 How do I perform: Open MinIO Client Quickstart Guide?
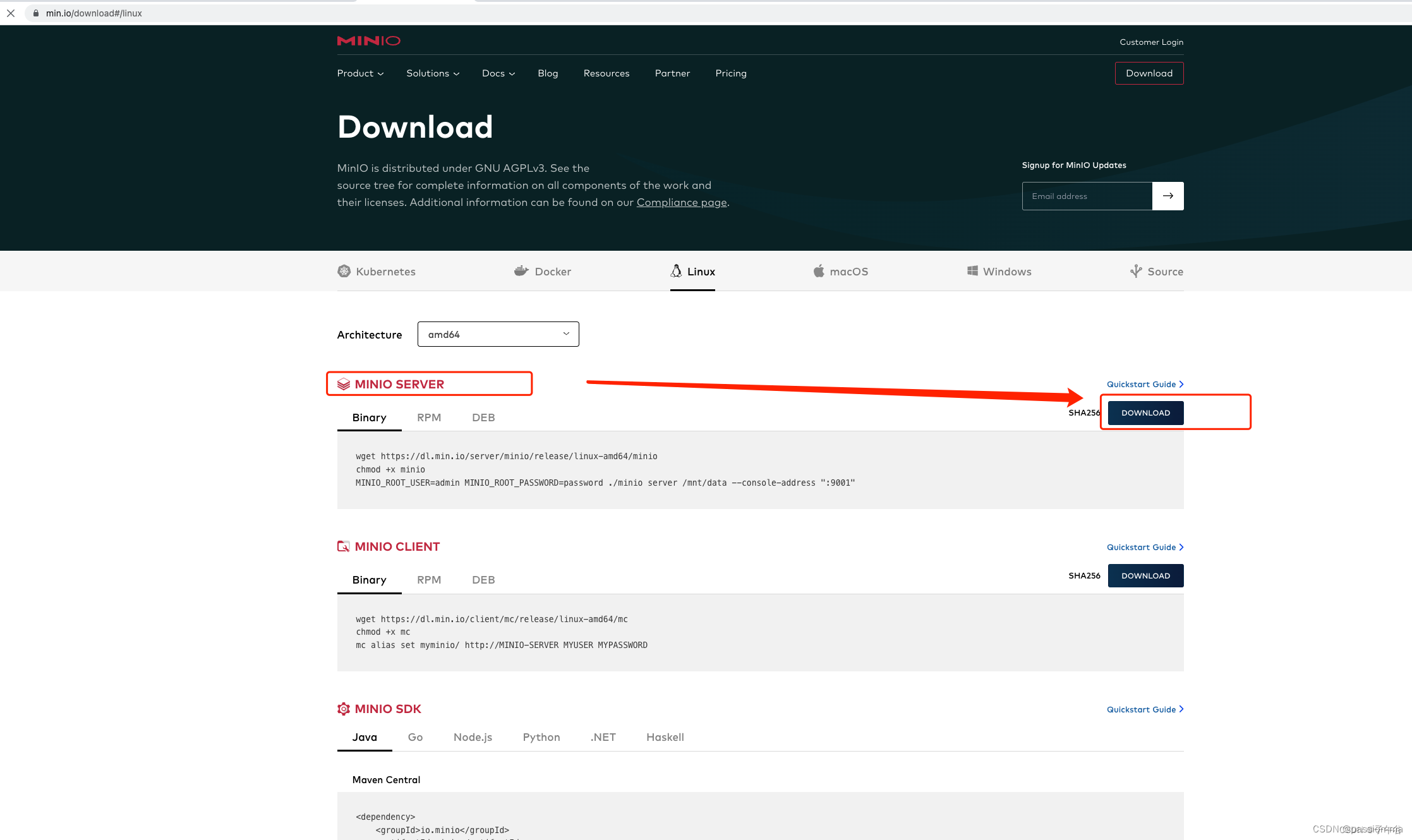(1145, 547)
